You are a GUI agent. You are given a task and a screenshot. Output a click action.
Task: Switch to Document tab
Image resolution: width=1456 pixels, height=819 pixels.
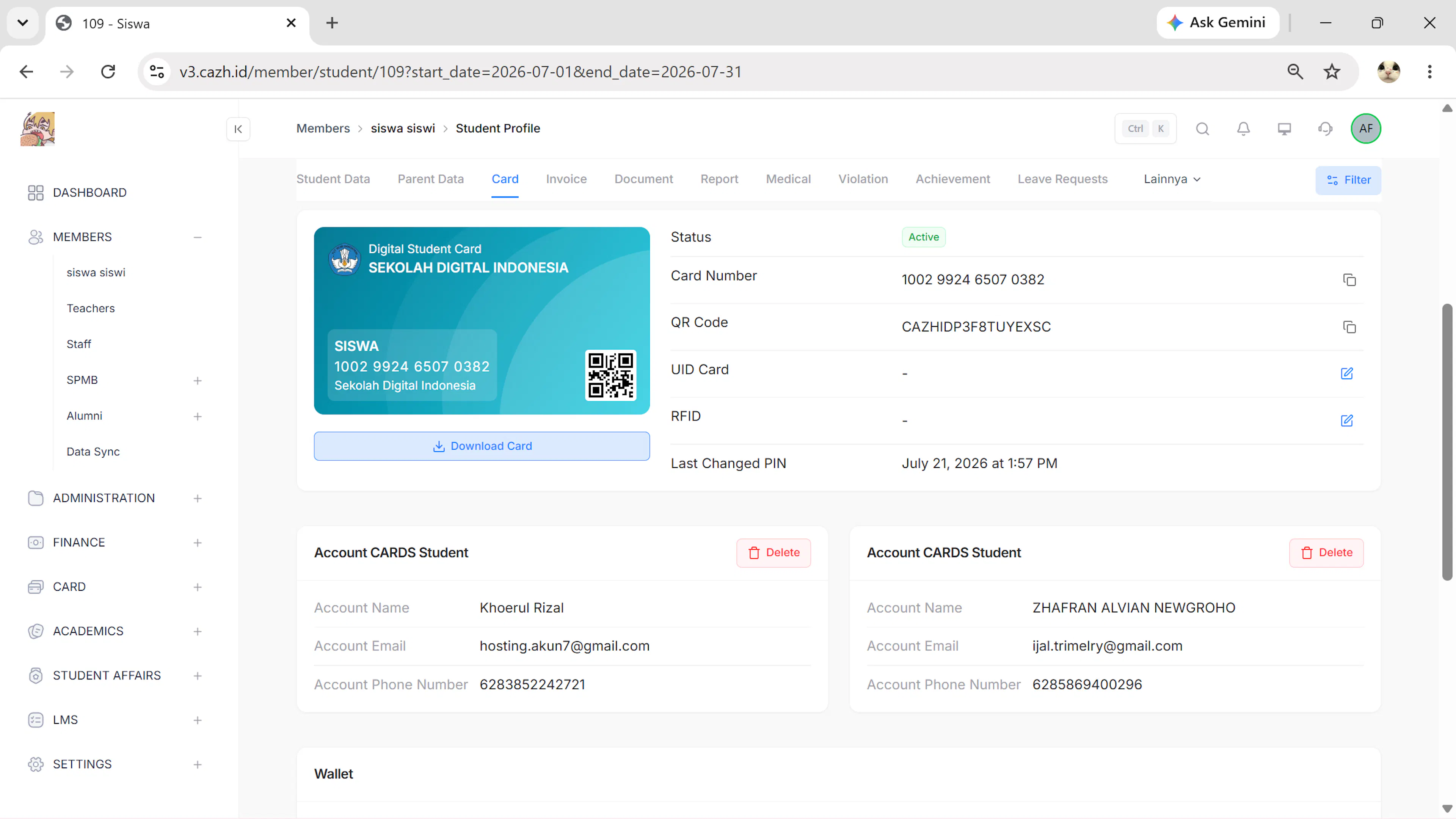(644, 179)
